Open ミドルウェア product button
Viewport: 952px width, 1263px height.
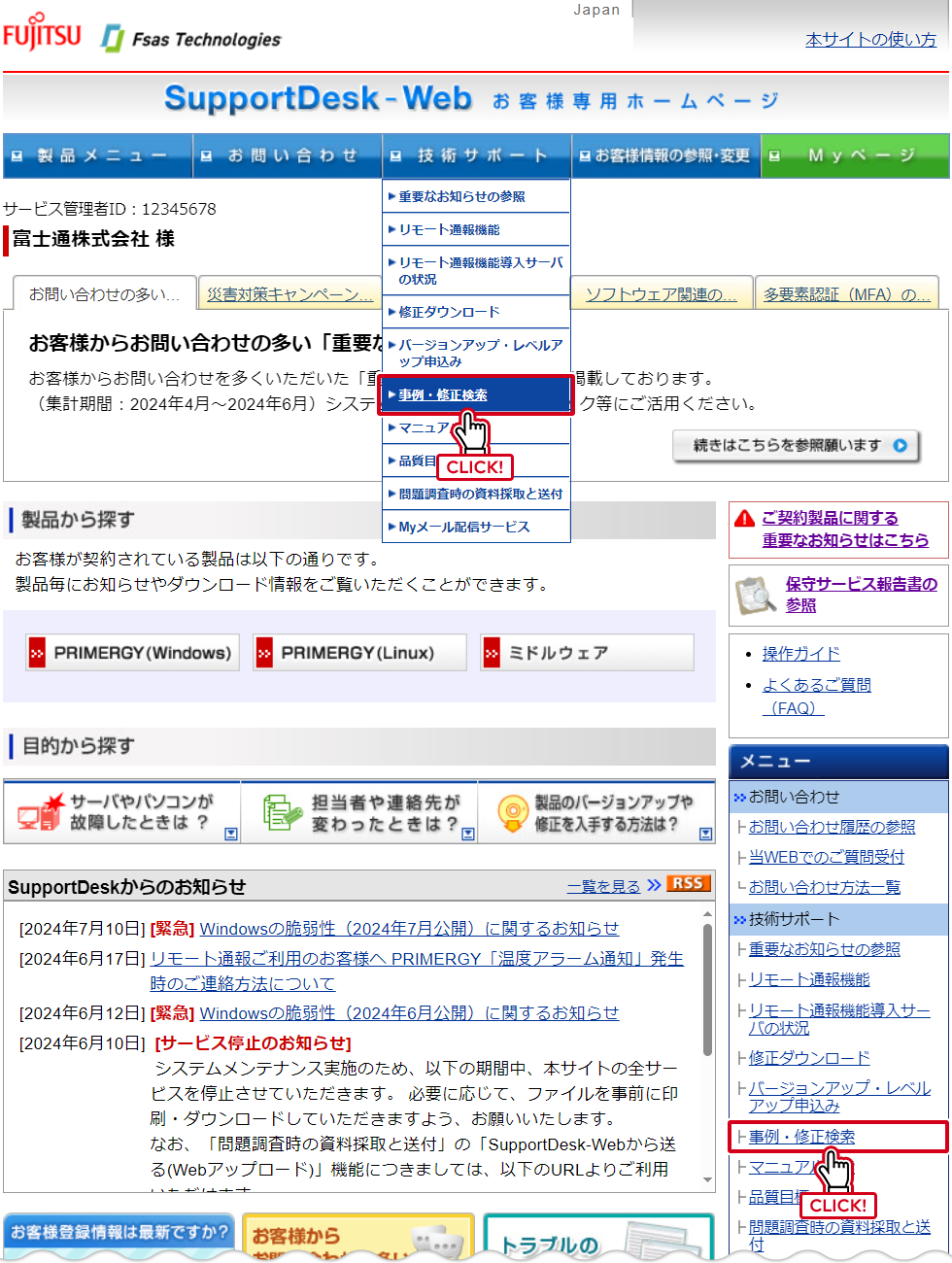[x=587, y=653]
